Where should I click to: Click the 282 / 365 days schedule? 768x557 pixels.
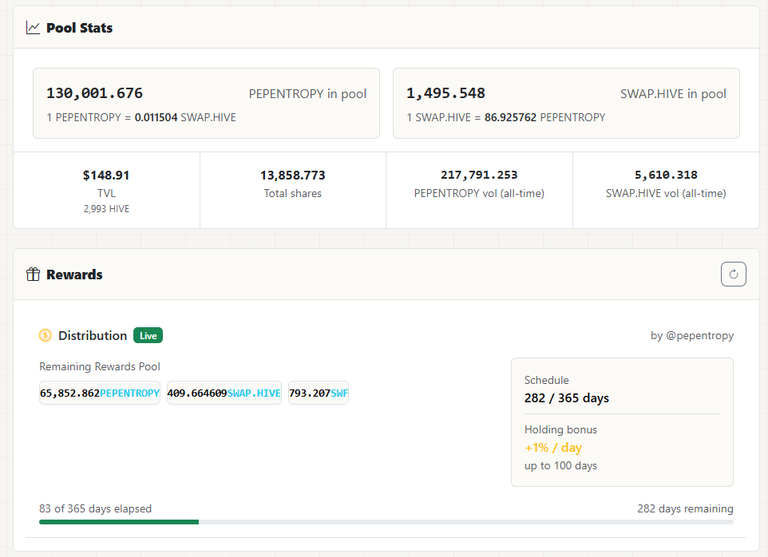(567, 398)
